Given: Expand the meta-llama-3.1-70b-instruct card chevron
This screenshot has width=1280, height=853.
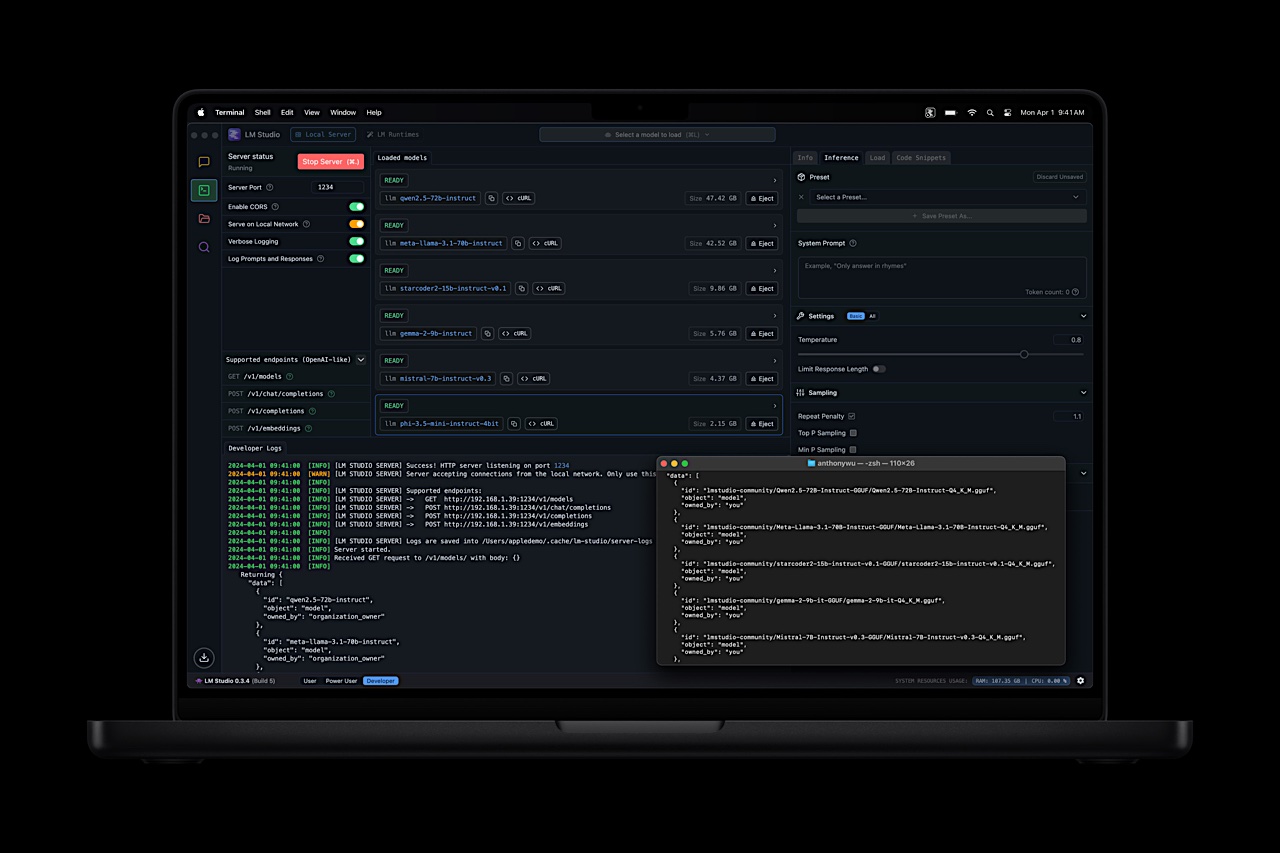Looking at the screenshot, I should click(774, 226).
